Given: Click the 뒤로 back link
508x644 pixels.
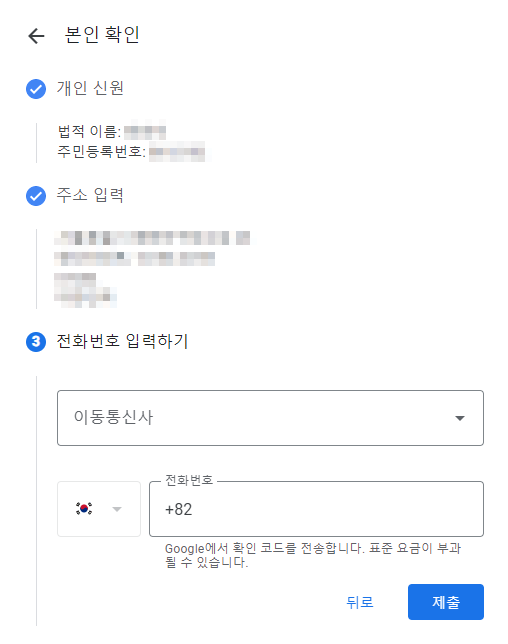Looking at the screenshot, I should [x=360, y=602].
